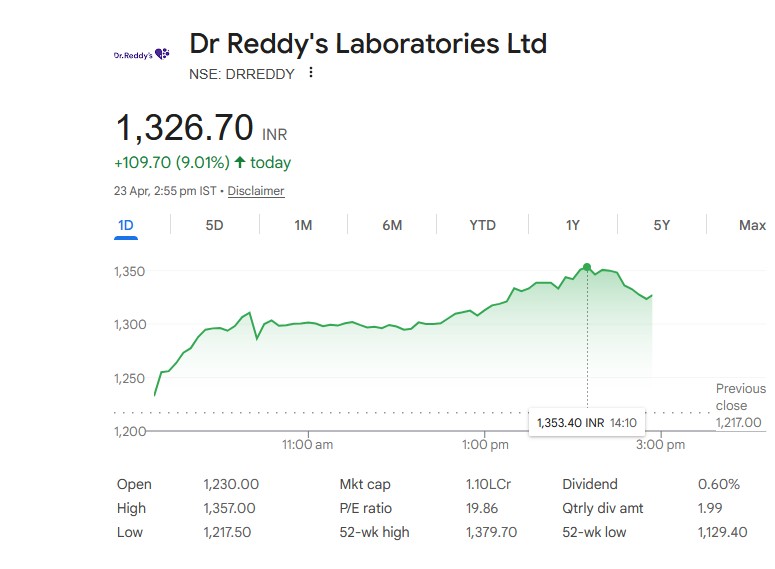Image resolution: width=775 pixels, height=569 pixels.
Task: Click the Previous close label on chart
Action: tap(740, 397)
